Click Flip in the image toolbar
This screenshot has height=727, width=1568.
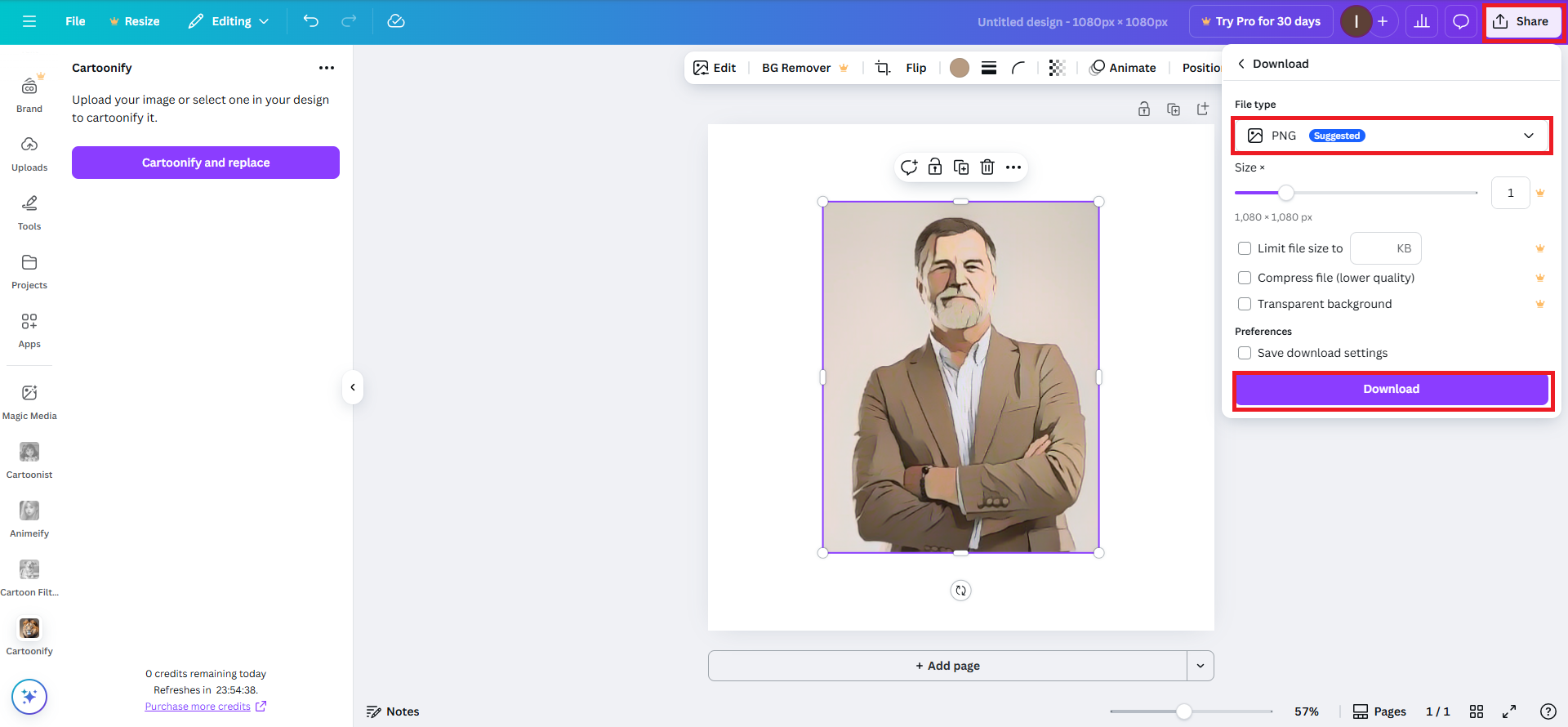(x=916, y=68)
